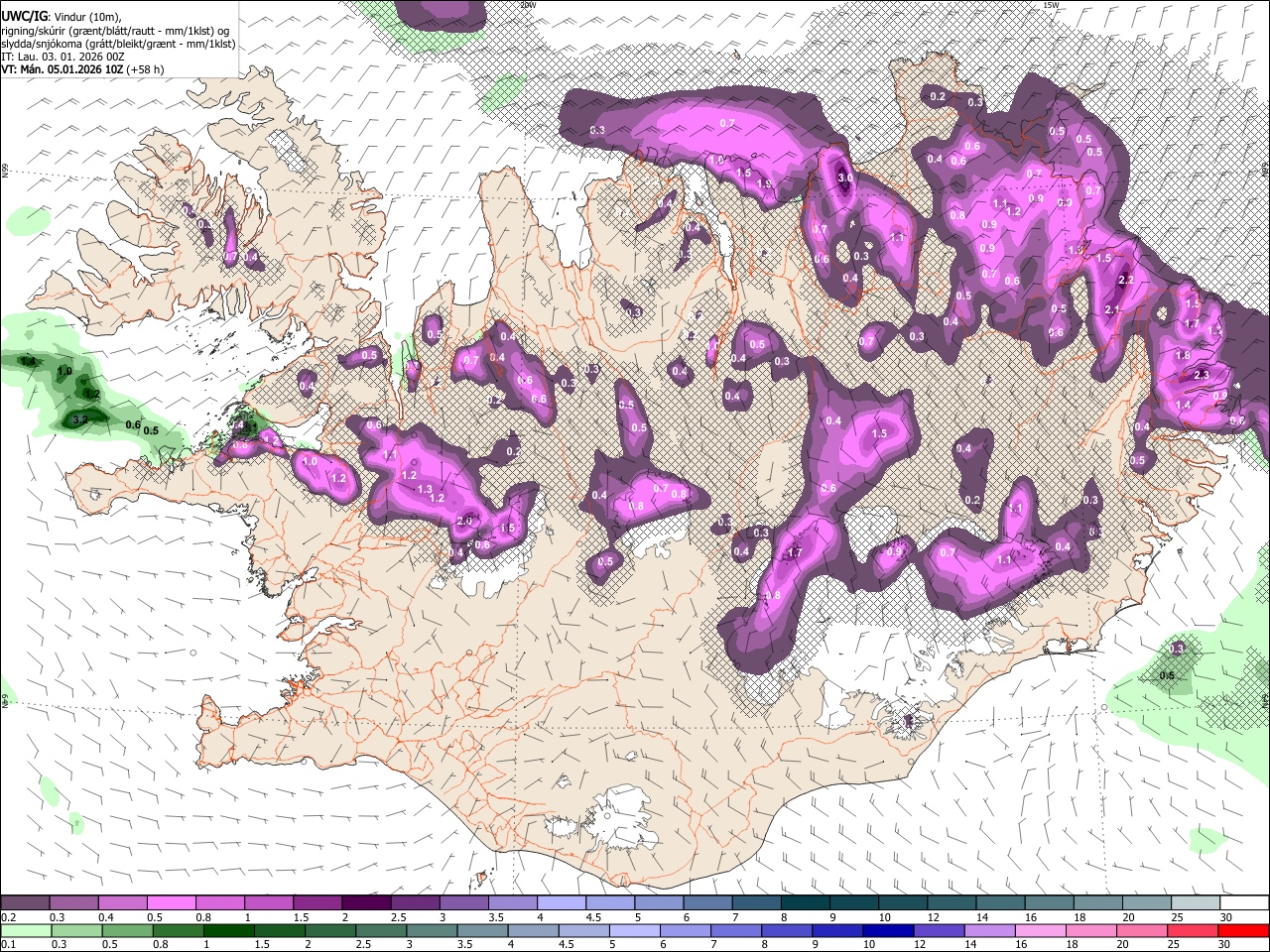Click the 'rigning/skúrir' description line
The height and width of the screenshot is (952, 1270).
point(114,31)
